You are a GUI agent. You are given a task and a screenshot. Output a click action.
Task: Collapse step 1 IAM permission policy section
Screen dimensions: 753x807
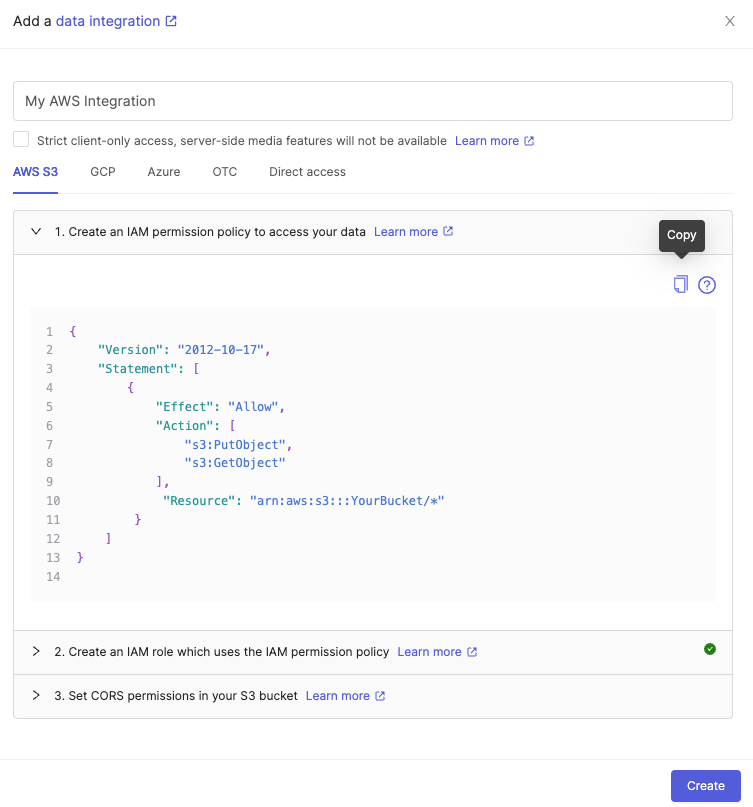pyautogui.click(x=36, y=232)
